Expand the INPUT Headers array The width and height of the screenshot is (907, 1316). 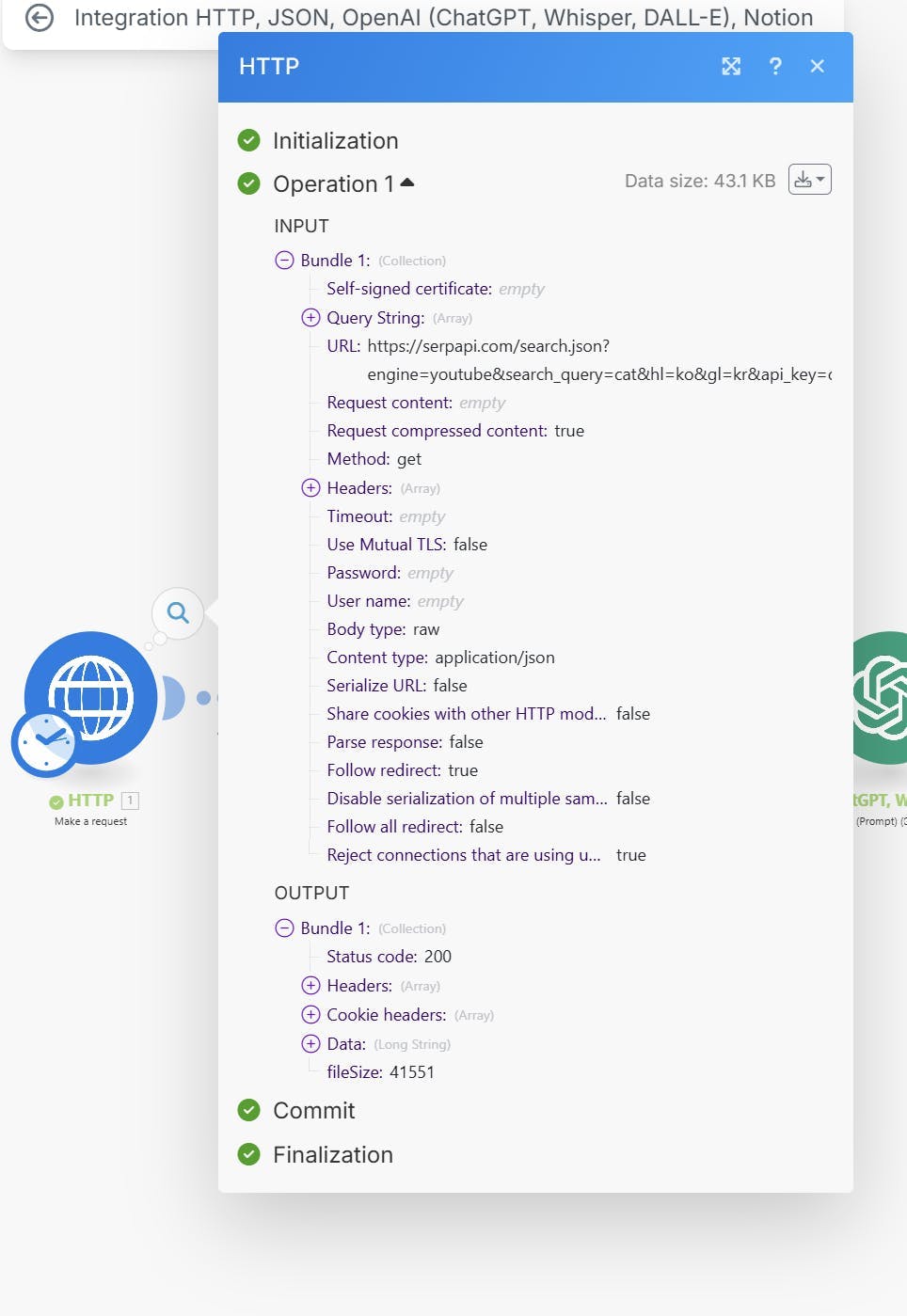310,487
